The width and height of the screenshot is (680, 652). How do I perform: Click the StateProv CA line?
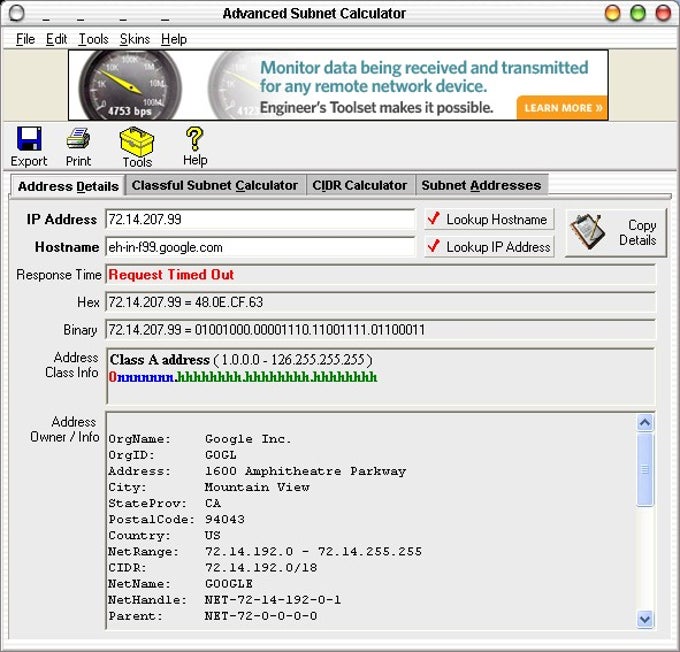click(x=164, y=503)
